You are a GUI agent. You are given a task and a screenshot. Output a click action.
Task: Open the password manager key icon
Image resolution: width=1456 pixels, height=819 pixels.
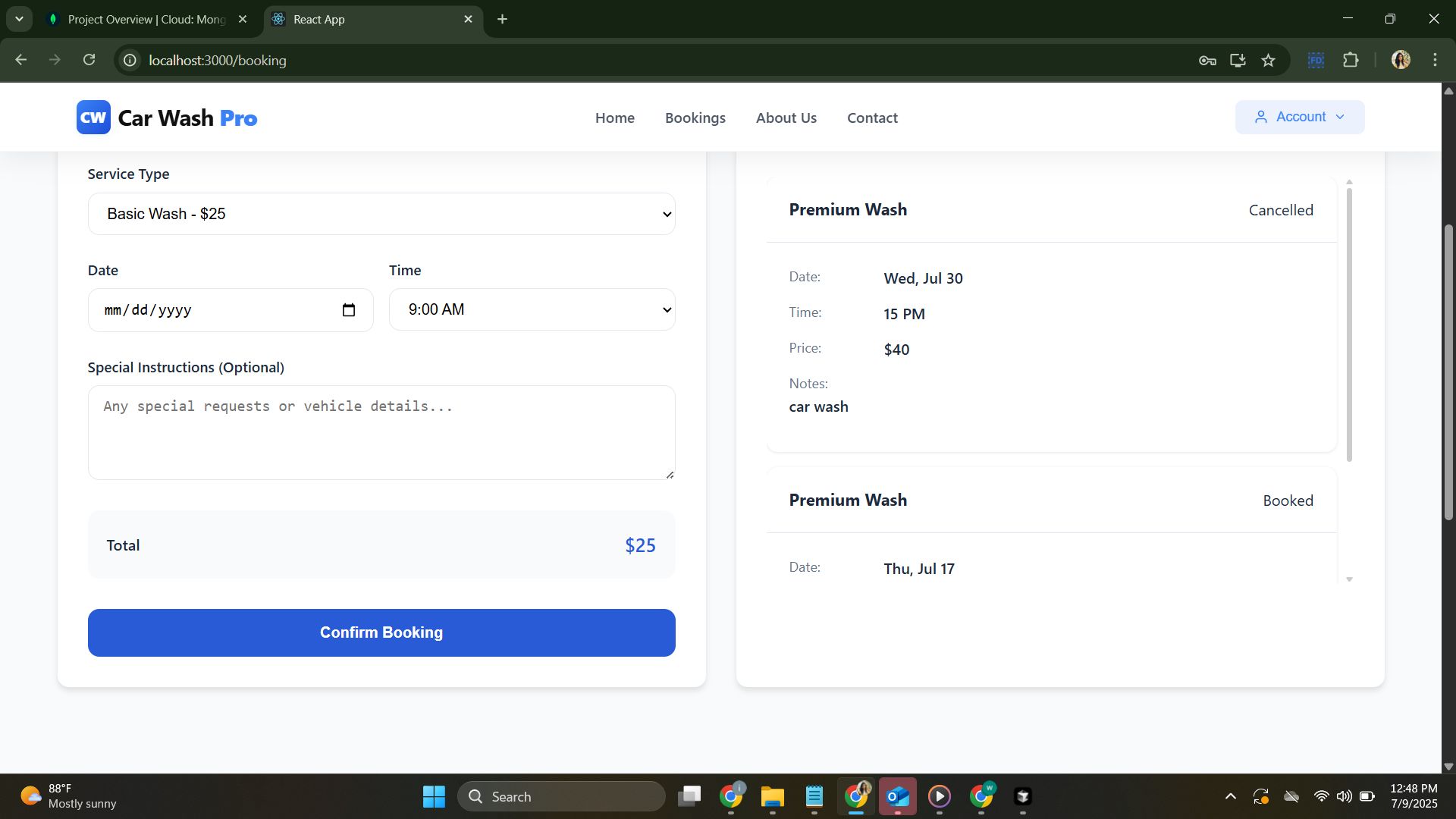pyautogui.click(x=1207, y=61)
